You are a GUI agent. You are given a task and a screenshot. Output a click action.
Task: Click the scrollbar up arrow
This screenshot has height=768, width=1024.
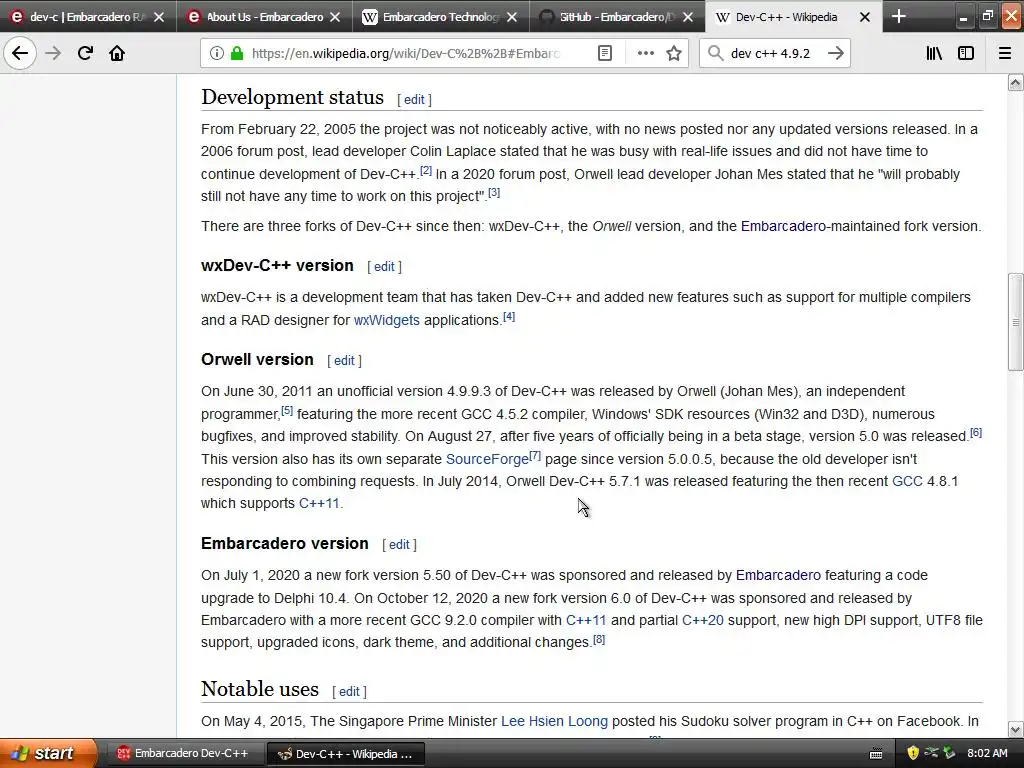coord(1016,82)
